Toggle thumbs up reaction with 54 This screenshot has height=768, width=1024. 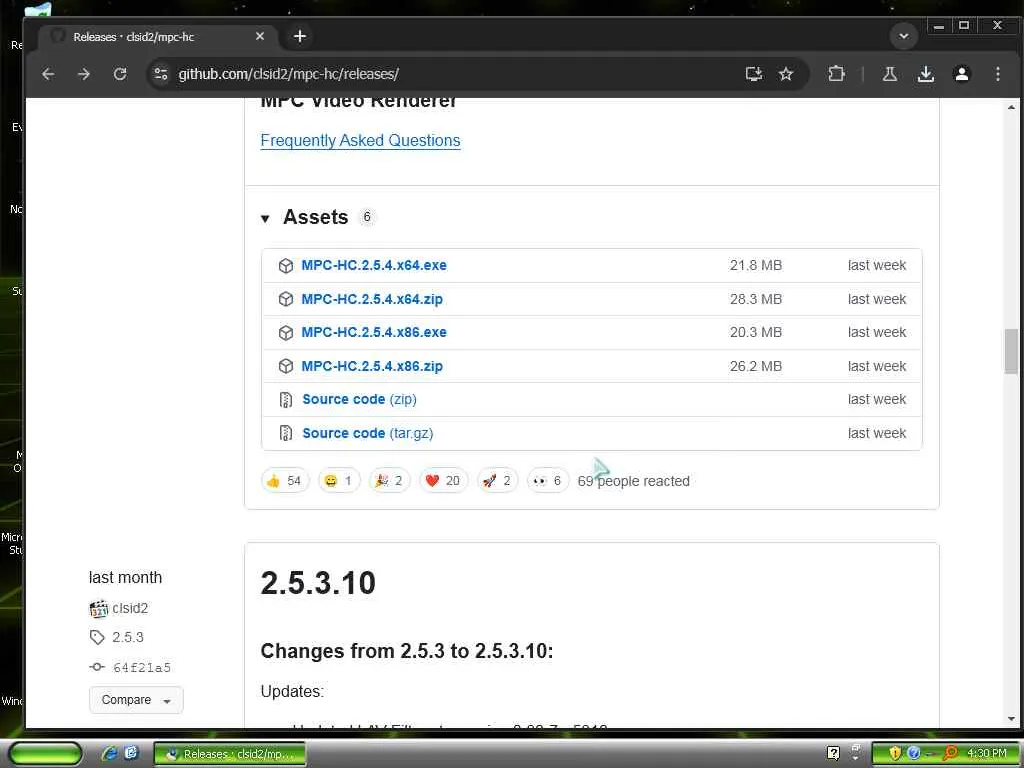tap(285, 481)
